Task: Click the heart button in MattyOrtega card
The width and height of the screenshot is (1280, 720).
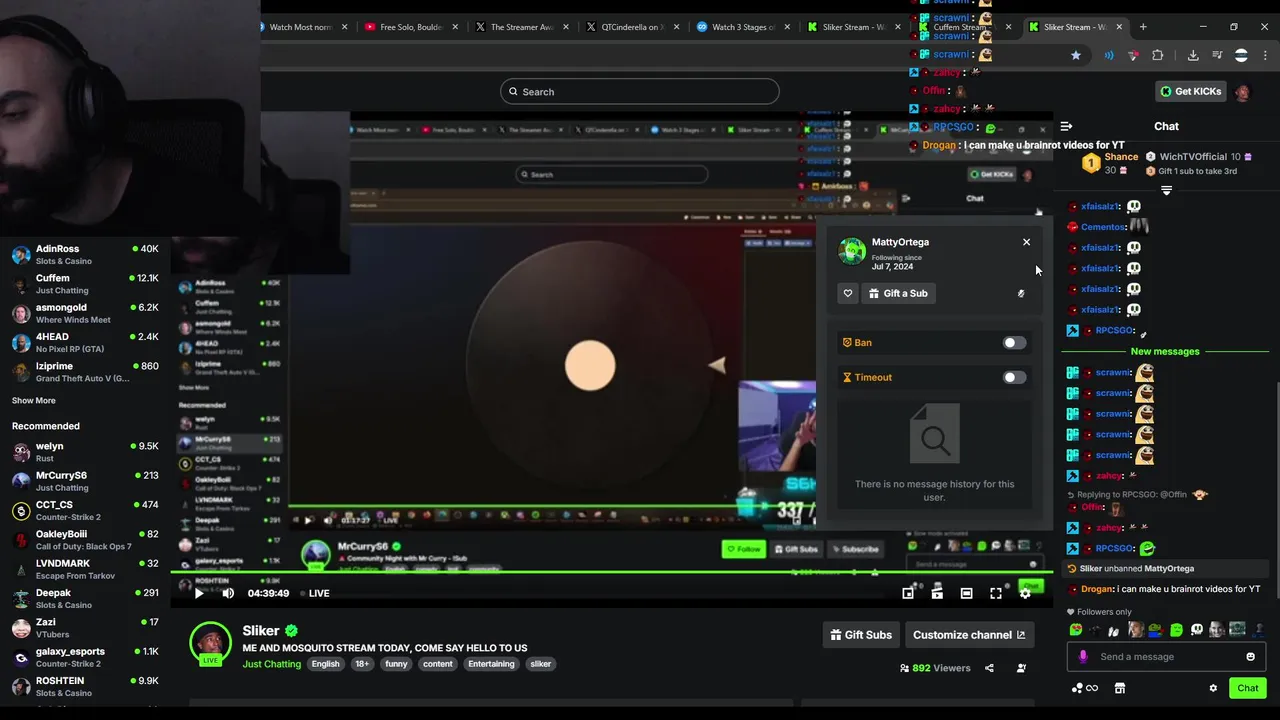Action: coord(848,293)
